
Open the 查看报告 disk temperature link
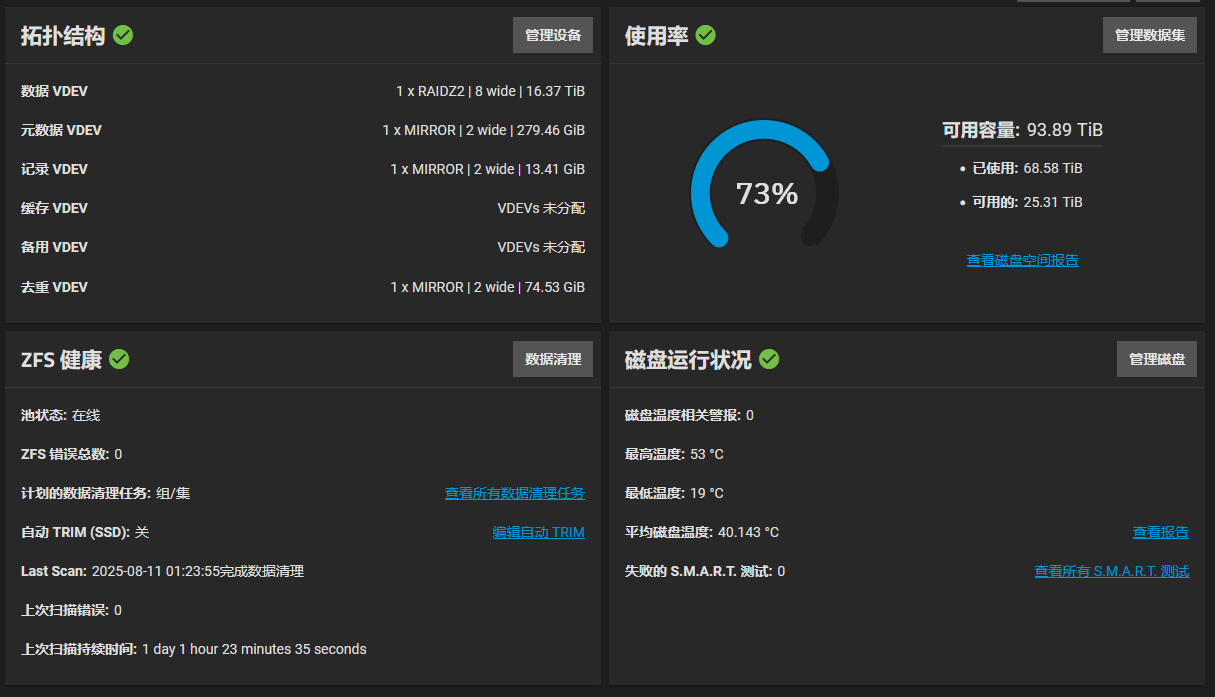tap(1160, 532)
